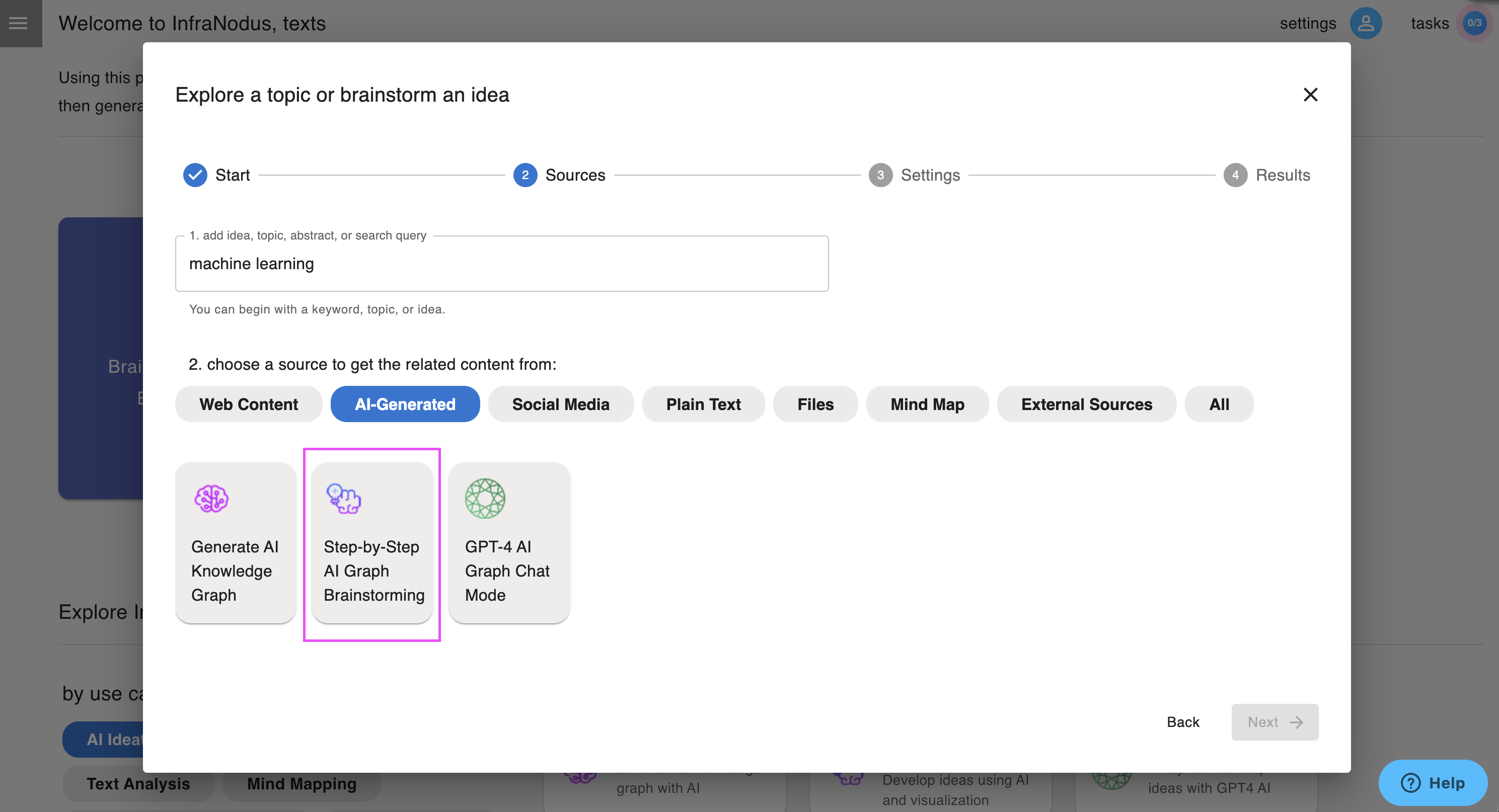Select Step-by-Step AI Graph Brainstorming card
The width and height of the screenshot is (1499, 812).
(x=372, y=543)
